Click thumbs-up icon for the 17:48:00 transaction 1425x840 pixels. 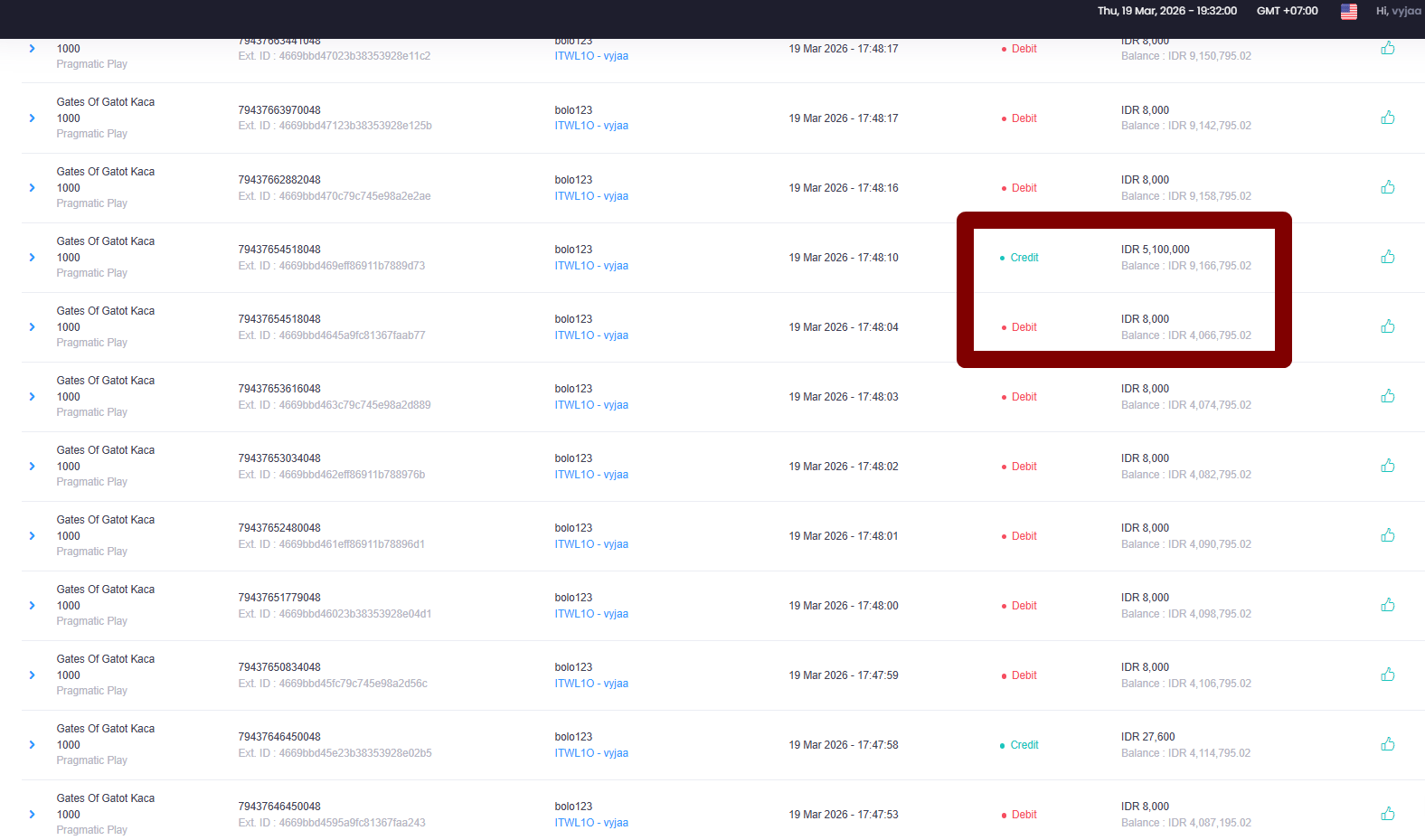(x=1388, y=605)
